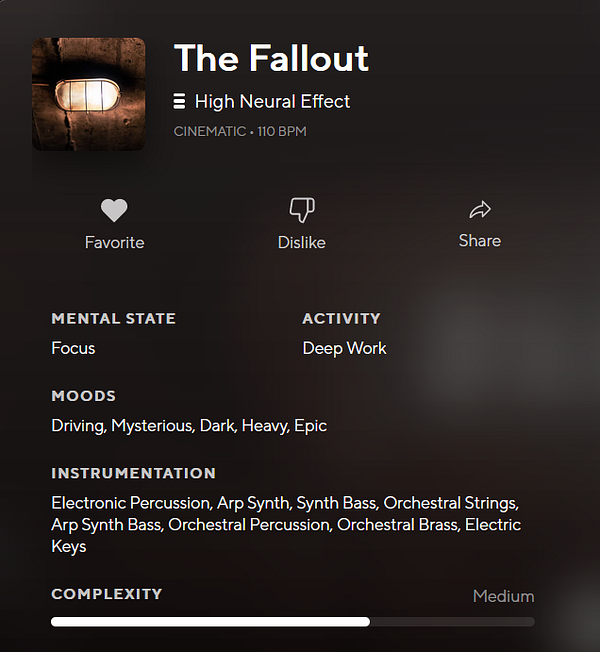Select the track title The Fallout
Viewport: 600px width, 652px height.
pyautogui.click(x=271, y=58)
